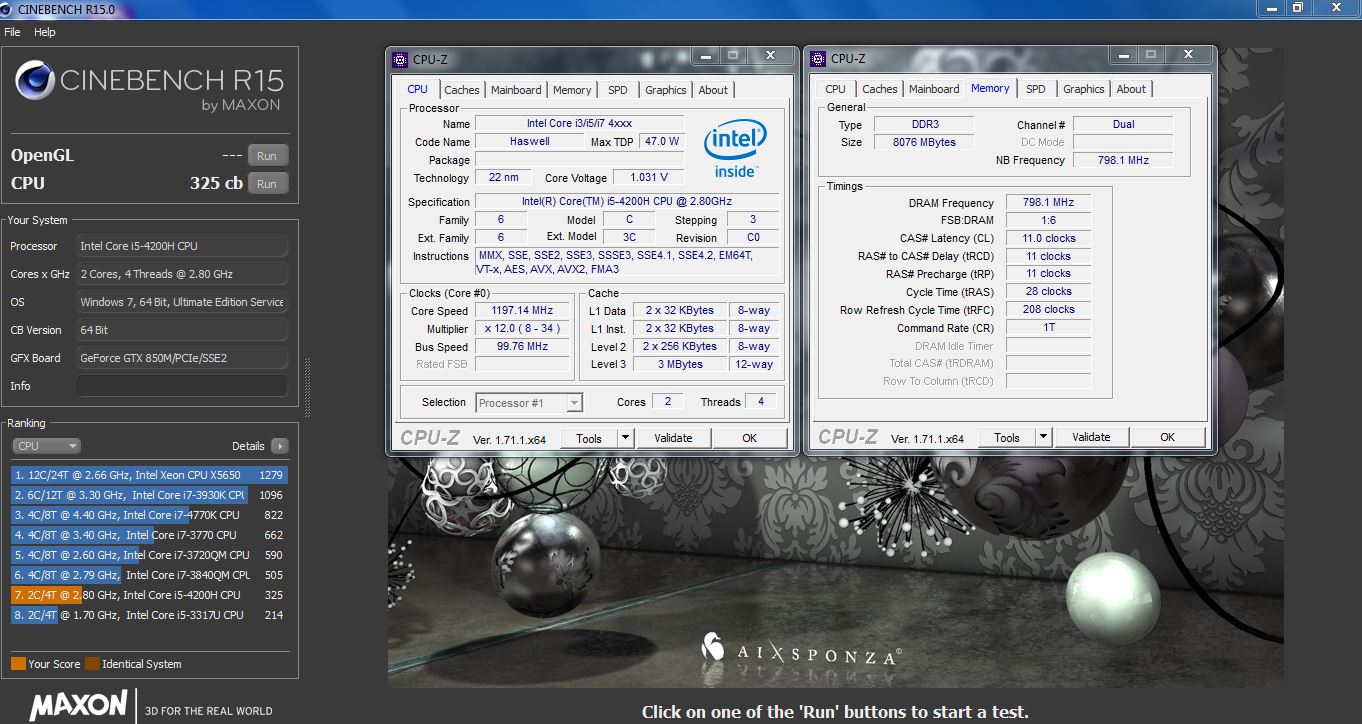Image resolution: width=1362 pixels, height=724 pixels.
Task: Click Validate in right CPU-Z window
Action: 1091,437
